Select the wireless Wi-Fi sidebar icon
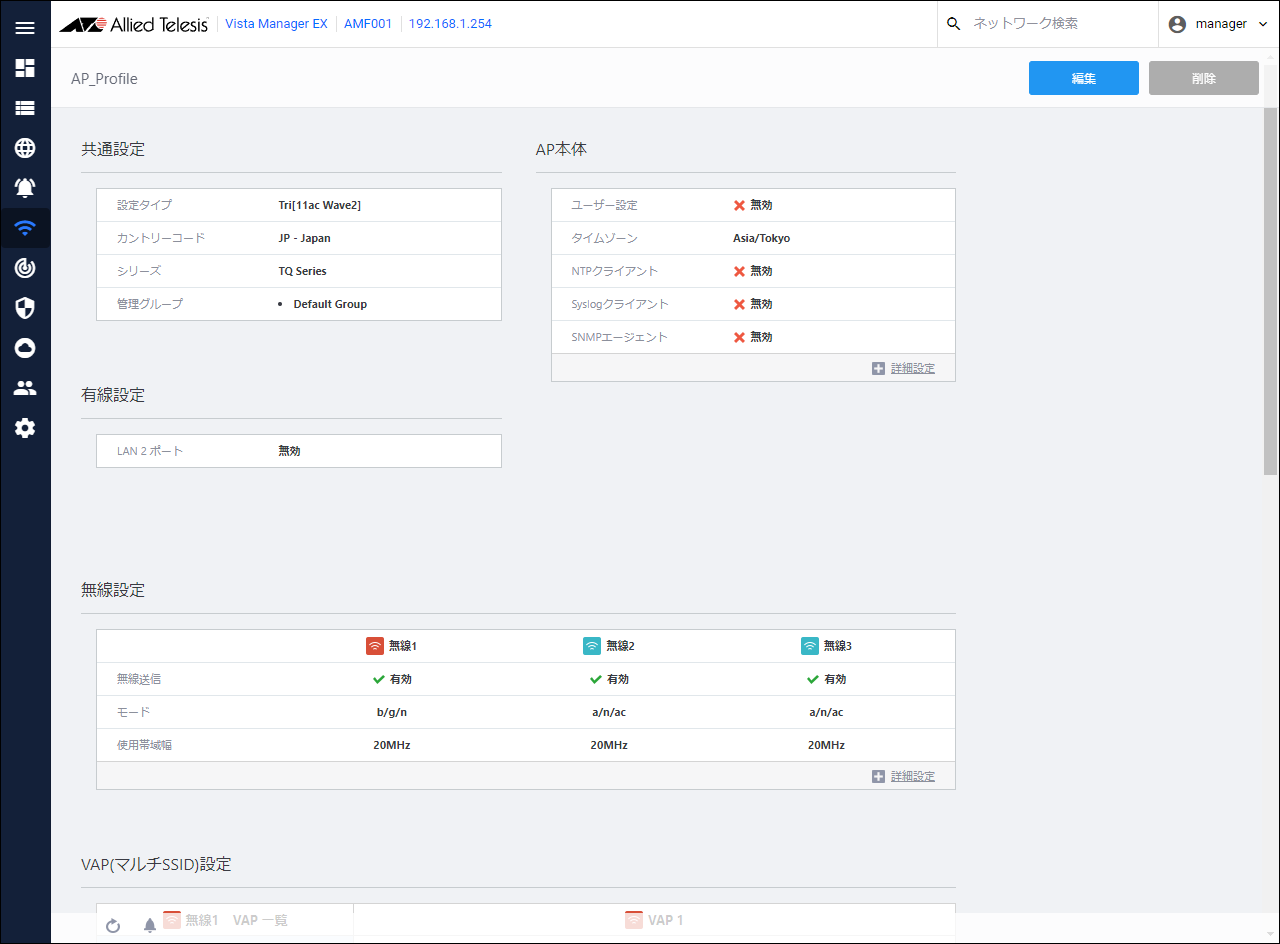 25,228
